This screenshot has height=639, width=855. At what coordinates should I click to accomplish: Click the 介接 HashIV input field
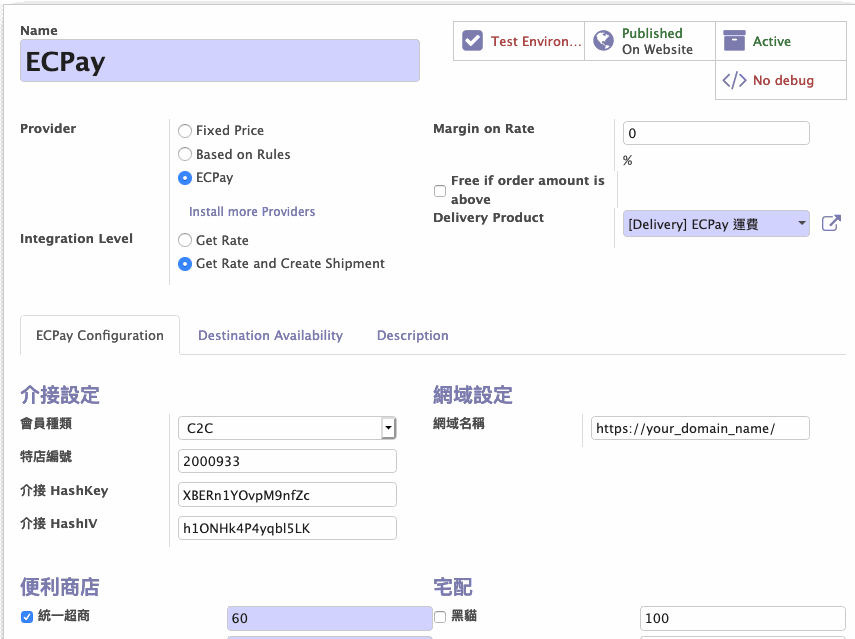(x=287, y=528)
